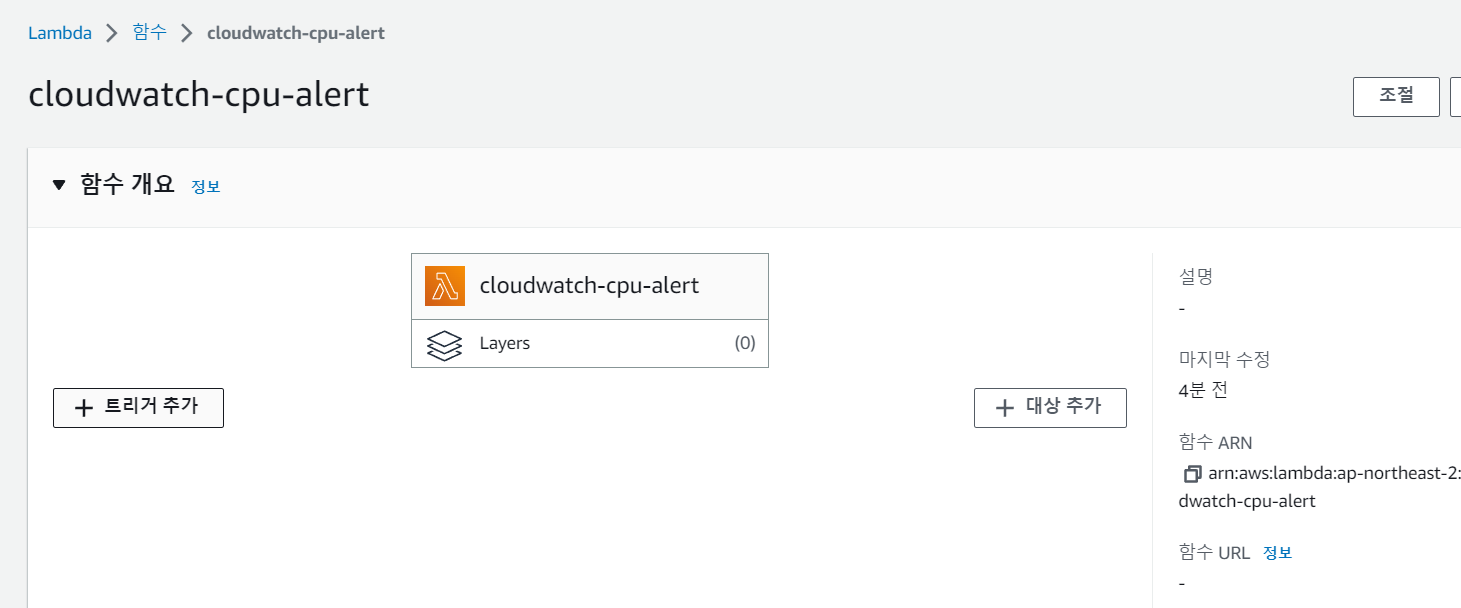Open the Layers row label
1461x608 pixels.
click(x=505, y=344)
